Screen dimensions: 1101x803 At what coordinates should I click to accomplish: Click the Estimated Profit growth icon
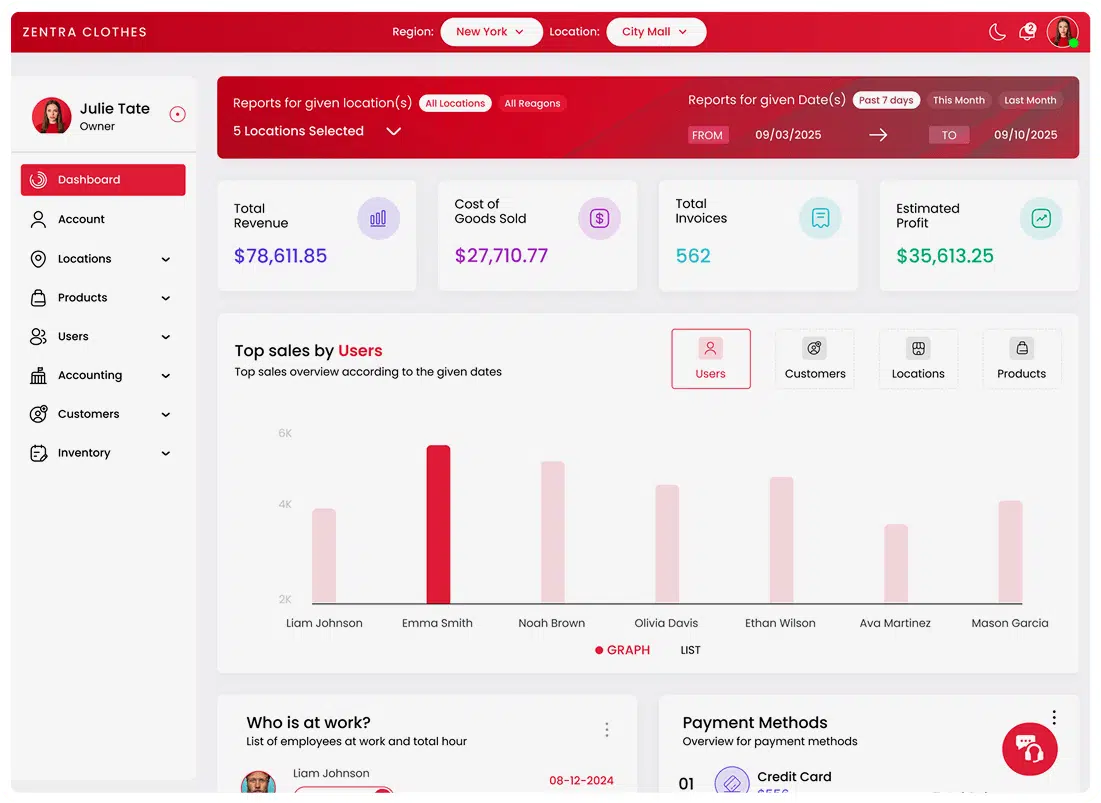pyautogui.click(x=1041, y=218)
